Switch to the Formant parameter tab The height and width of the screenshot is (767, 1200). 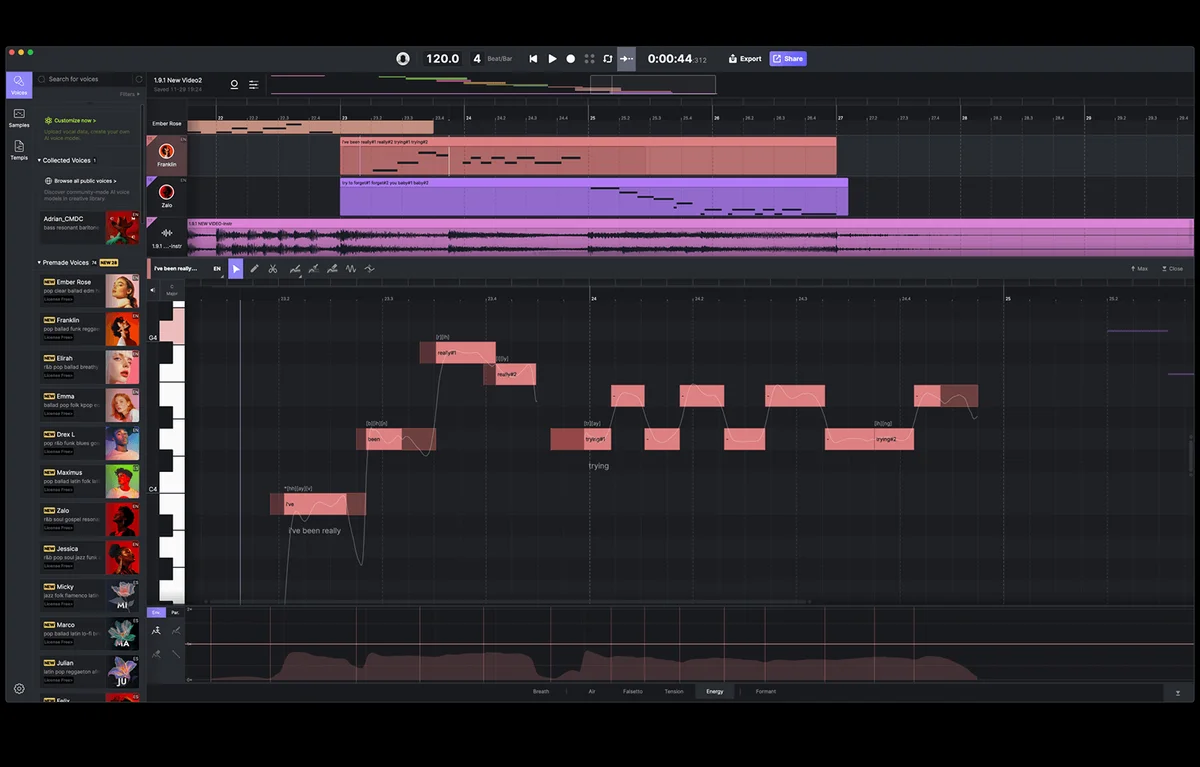(766, 691)
